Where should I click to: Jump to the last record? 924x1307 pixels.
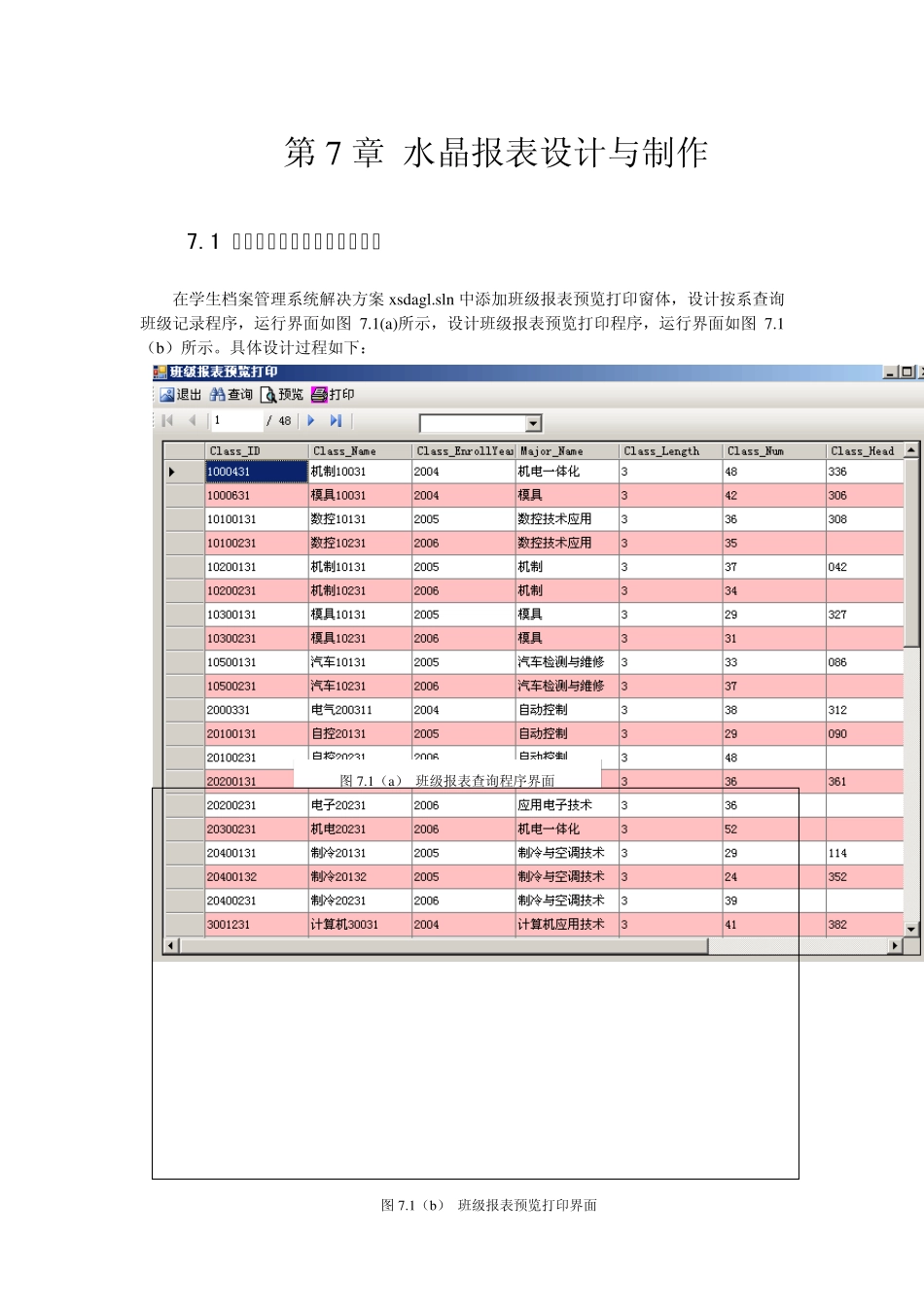coord(336,421)
